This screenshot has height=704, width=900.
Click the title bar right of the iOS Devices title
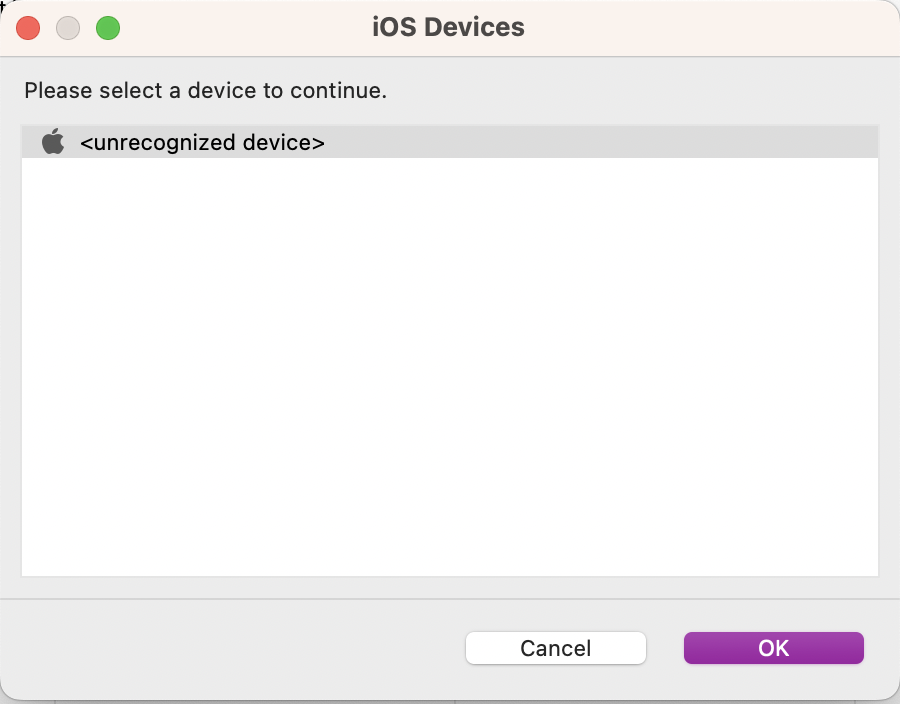pos(700,27)
